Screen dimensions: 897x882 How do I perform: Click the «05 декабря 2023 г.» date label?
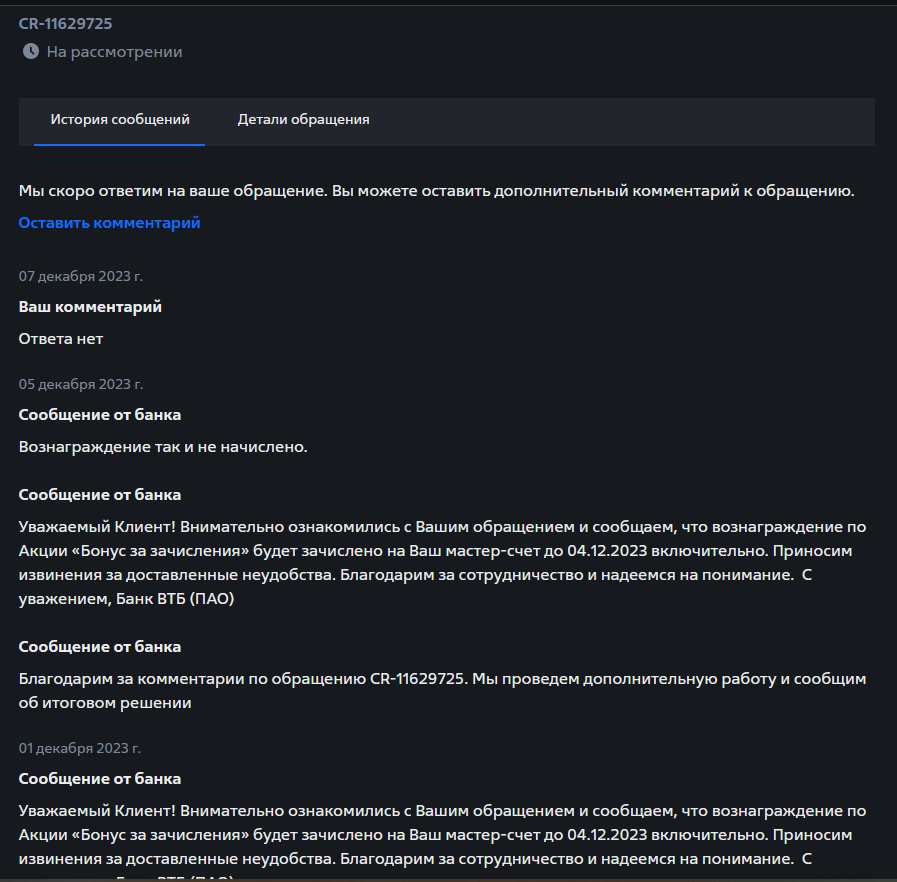point(80,384)
